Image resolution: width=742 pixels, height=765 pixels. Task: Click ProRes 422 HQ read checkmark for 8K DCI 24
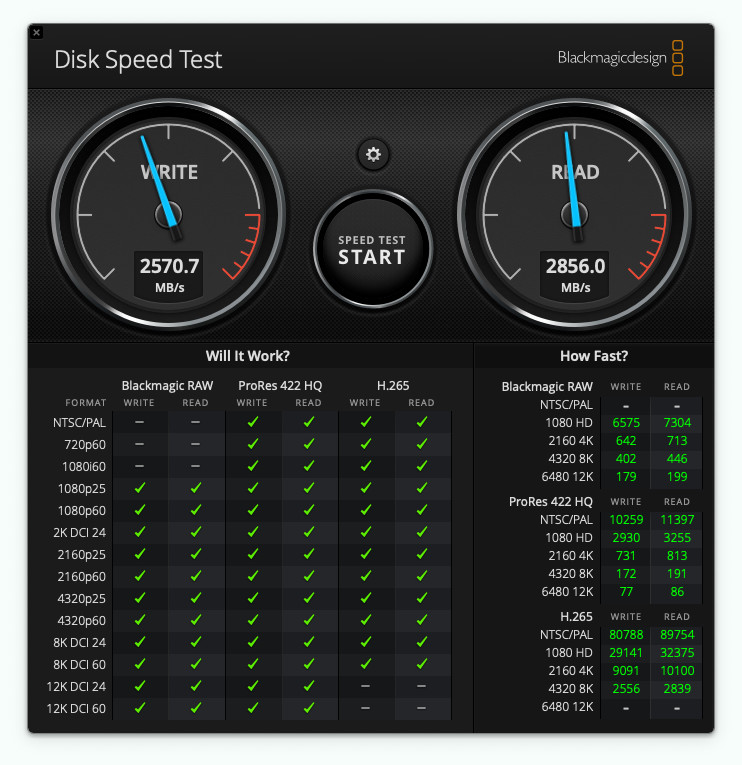coord(309,642)
